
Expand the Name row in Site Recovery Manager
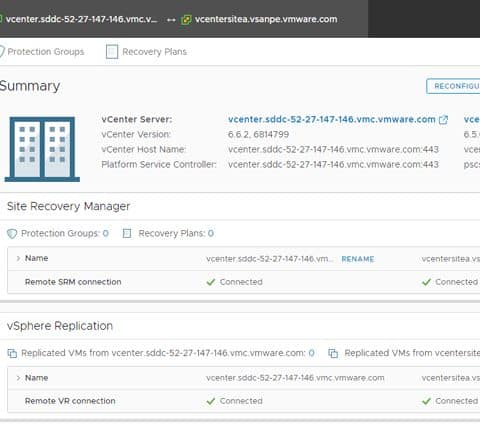coord(18,258)
